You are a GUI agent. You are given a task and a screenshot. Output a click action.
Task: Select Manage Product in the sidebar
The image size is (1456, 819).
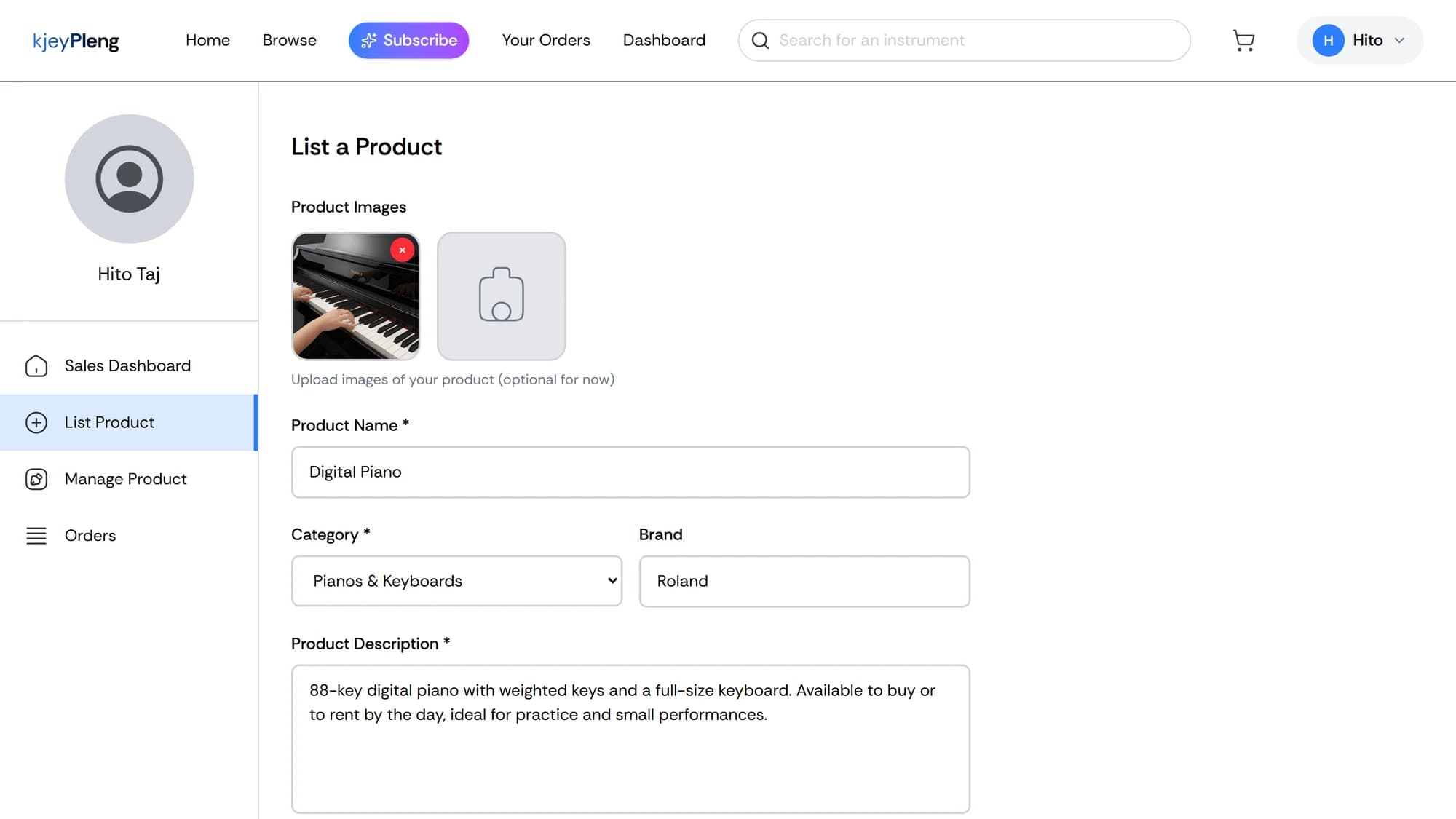point(129,479)
